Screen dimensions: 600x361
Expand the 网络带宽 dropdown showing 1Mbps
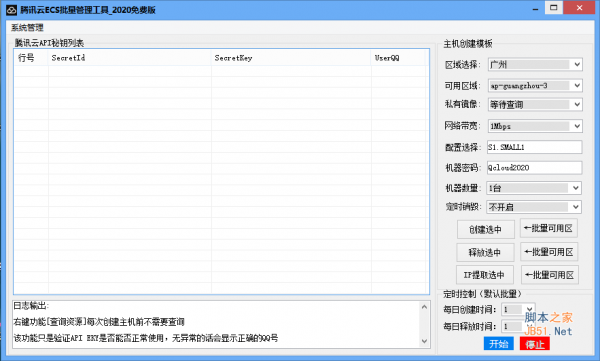coord(535,126)
